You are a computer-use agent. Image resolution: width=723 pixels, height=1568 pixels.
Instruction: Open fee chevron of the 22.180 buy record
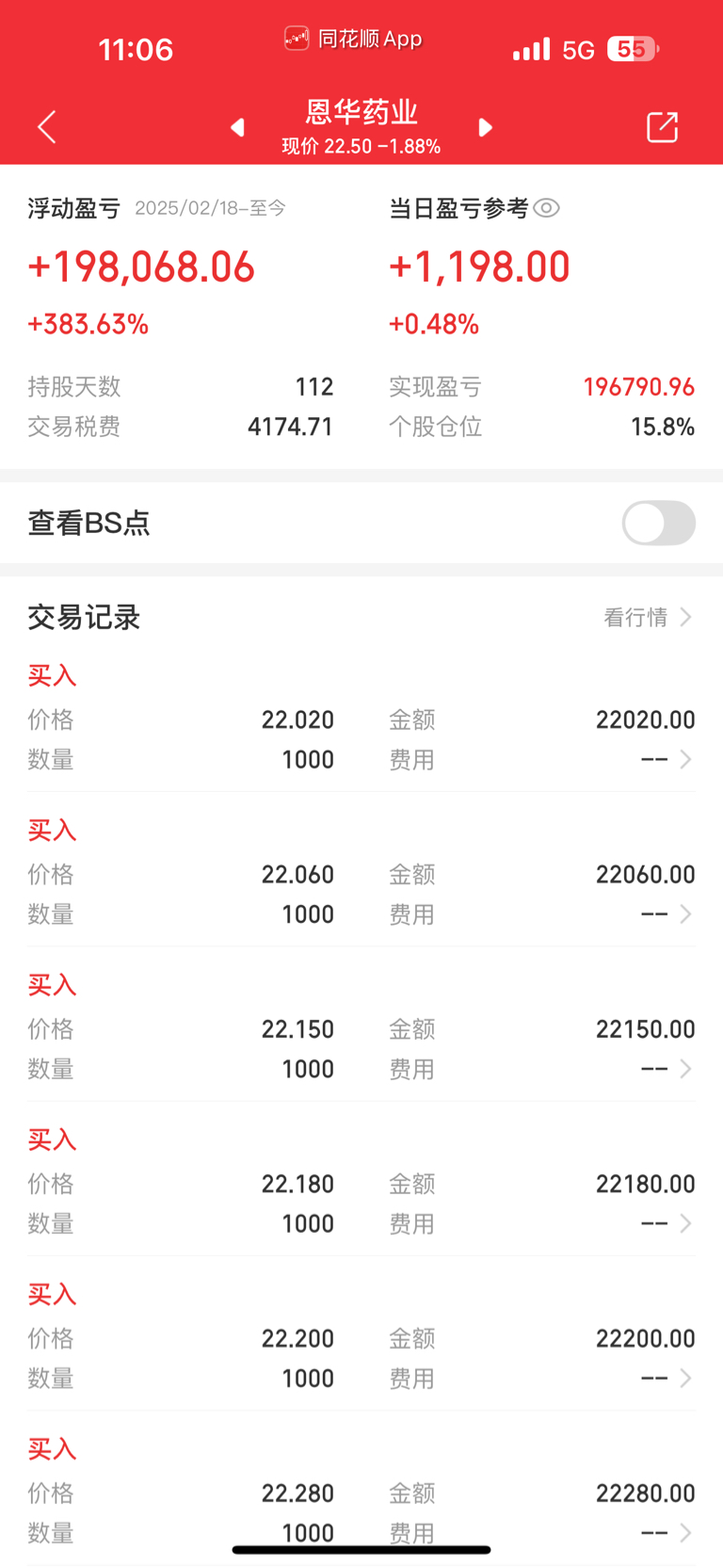(686, 1223)
